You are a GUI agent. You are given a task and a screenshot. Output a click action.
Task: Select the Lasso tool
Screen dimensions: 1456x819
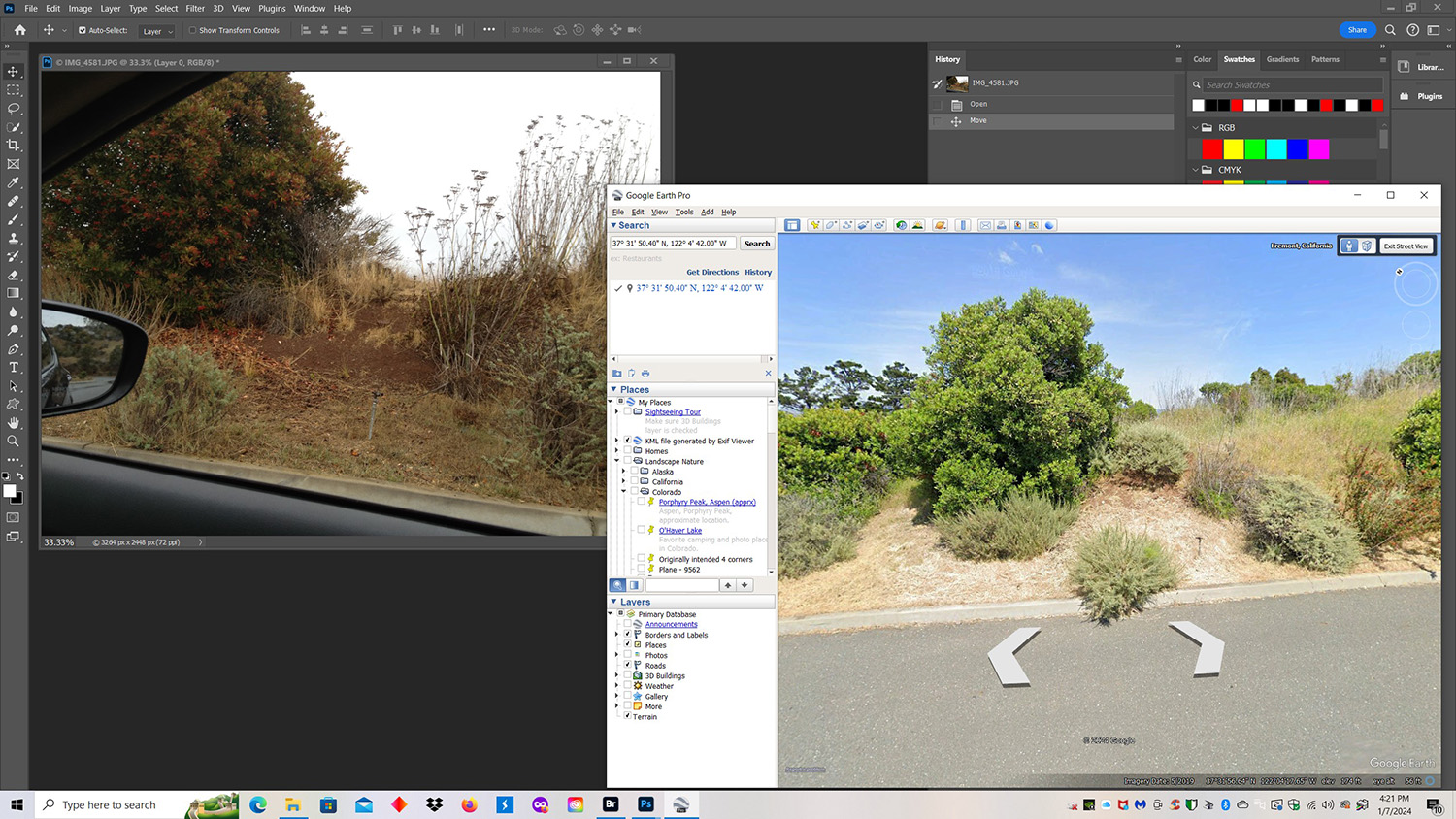[x=14, y=109]
